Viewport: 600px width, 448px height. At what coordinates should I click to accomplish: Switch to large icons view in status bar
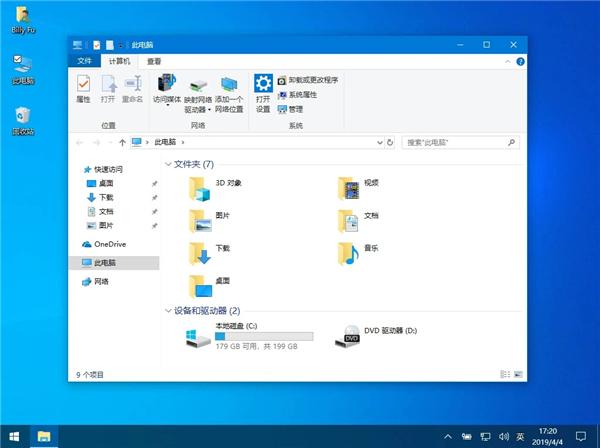[514, 374]
